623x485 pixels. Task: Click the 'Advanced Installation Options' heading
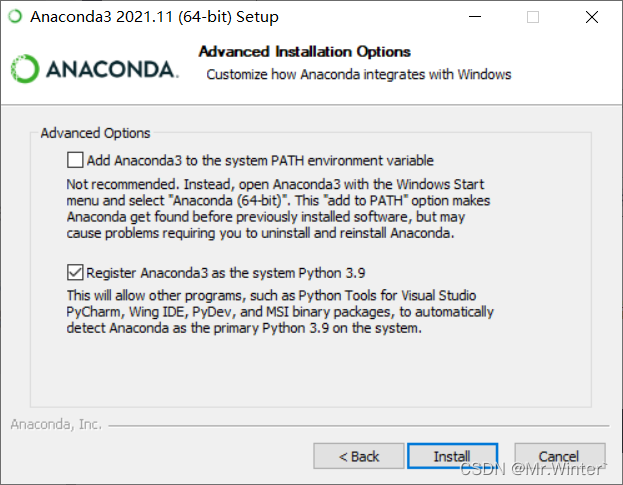pos(305,52)
